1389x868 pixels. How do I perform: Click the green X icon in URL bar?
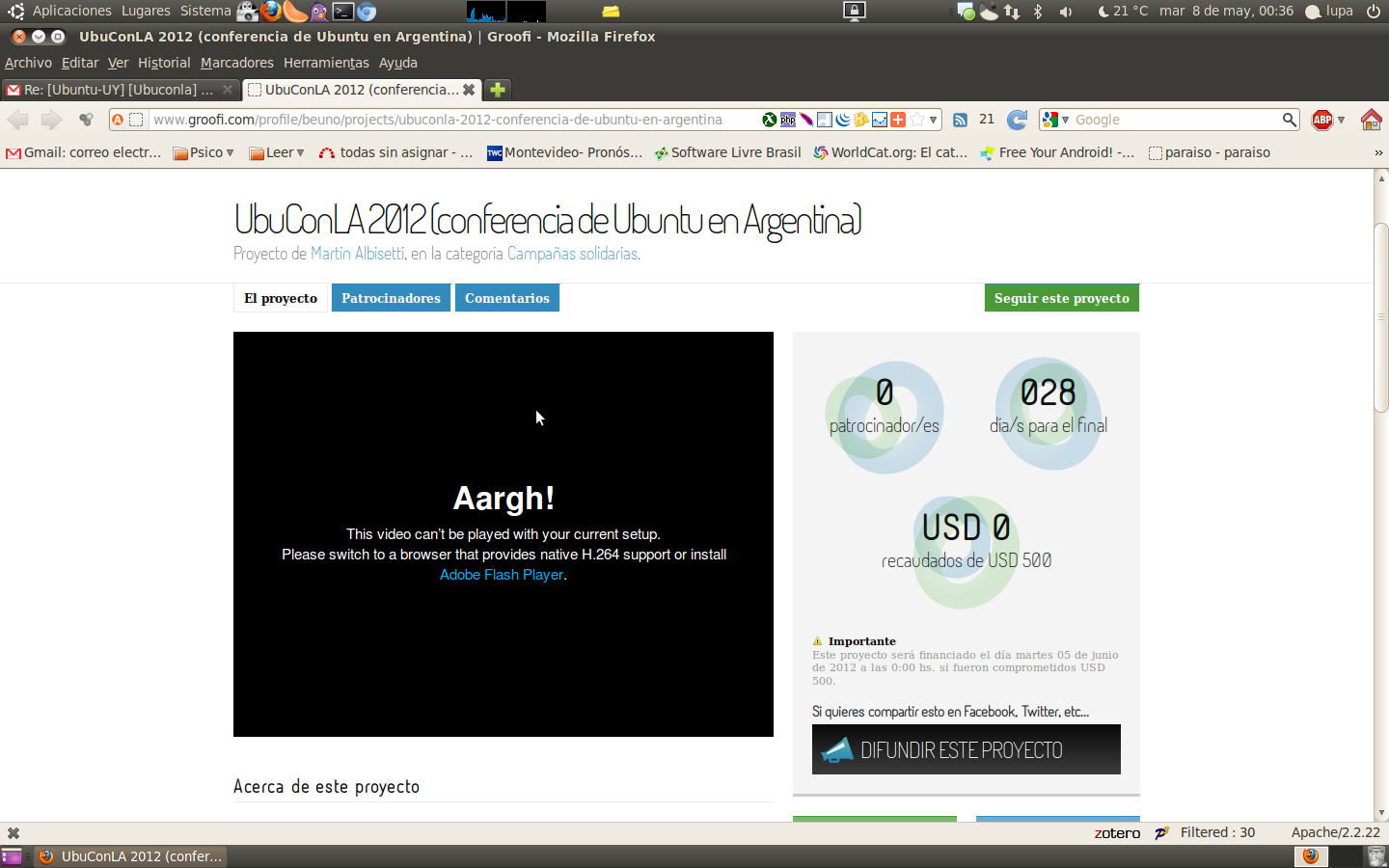point(770,120)
